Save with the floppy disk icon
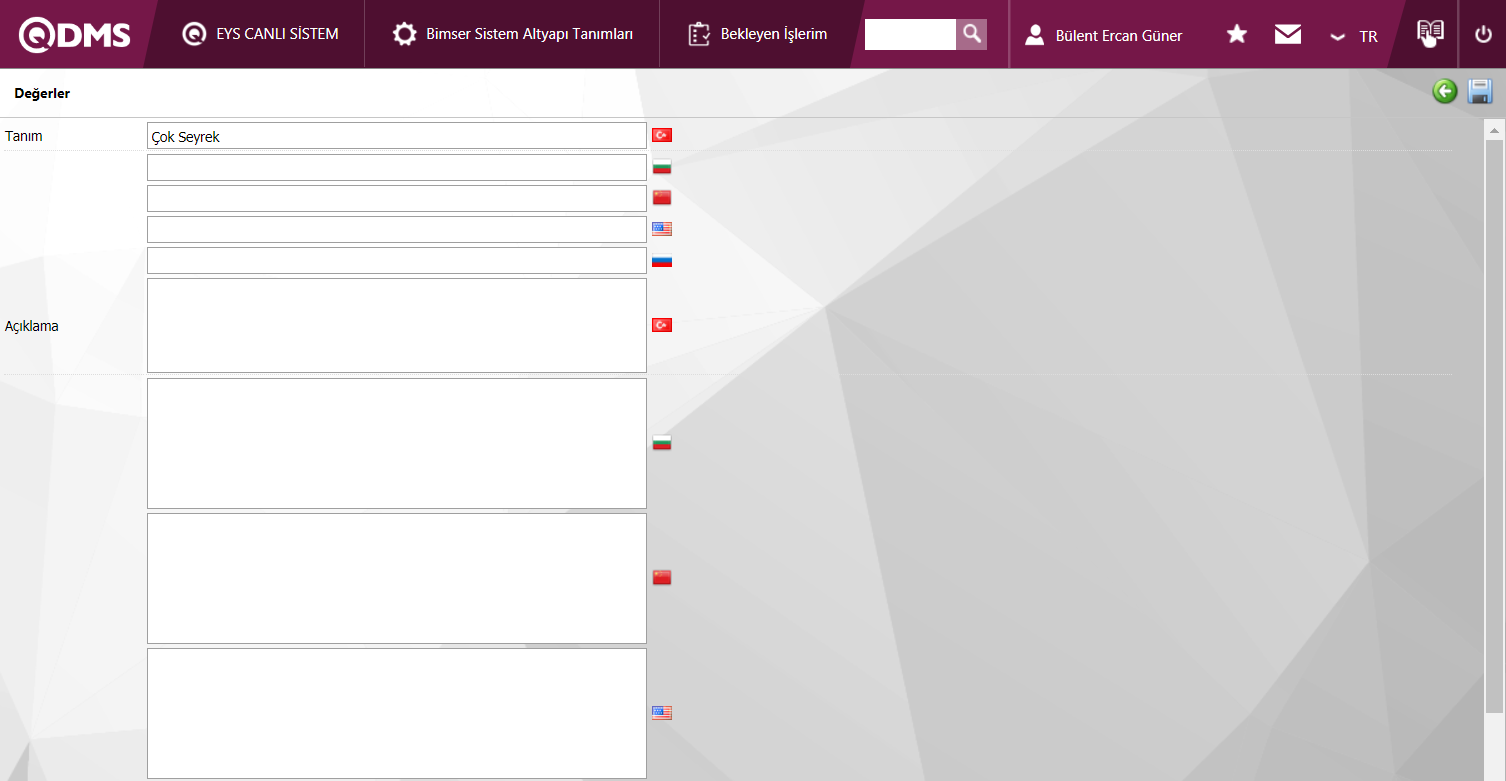 [1480, 92]
